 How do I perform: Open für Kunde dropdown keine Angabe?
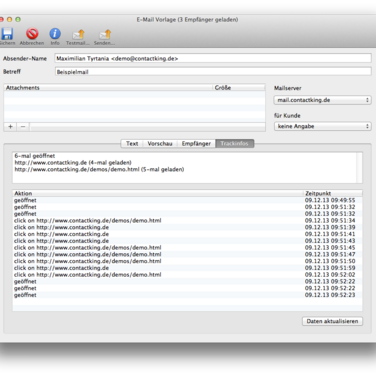322,126
